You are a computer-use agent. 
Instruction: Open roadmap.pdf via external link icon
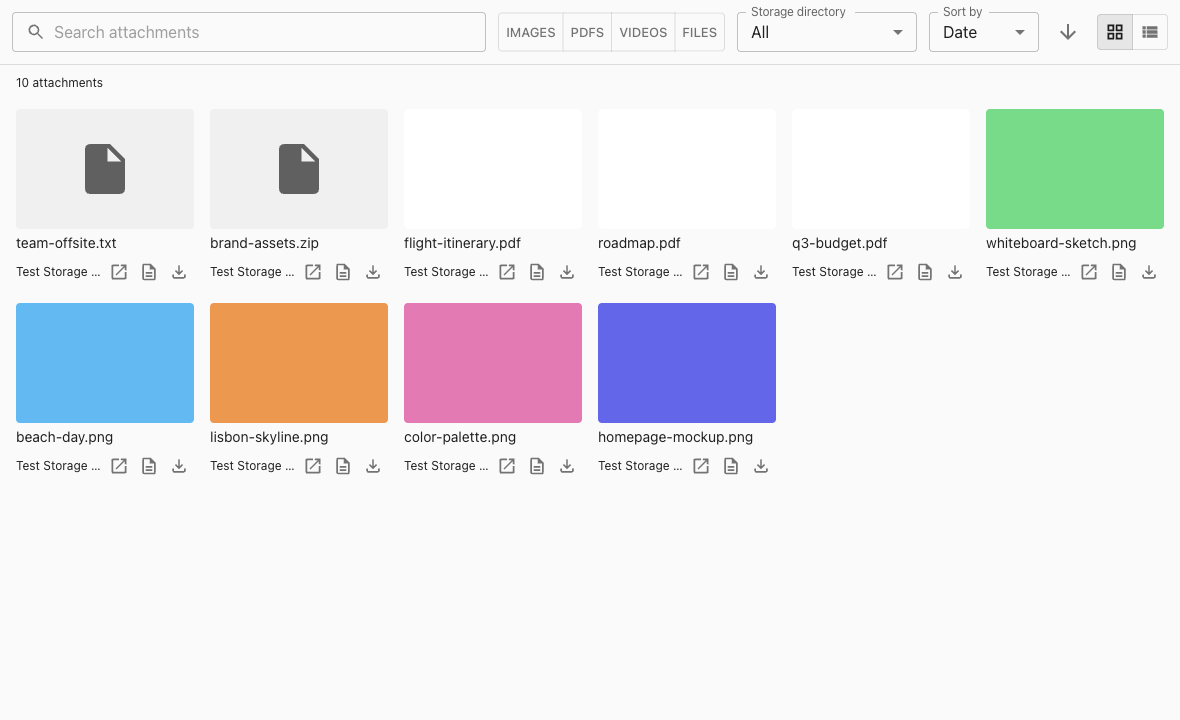click(701, 272)
